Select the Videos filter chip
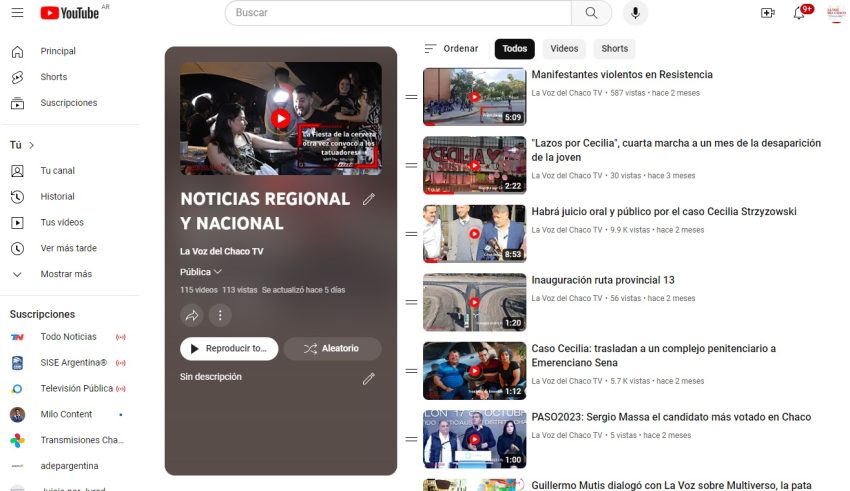Image resolution: width=850 pixels, height=491 pixels. point(564,49)
